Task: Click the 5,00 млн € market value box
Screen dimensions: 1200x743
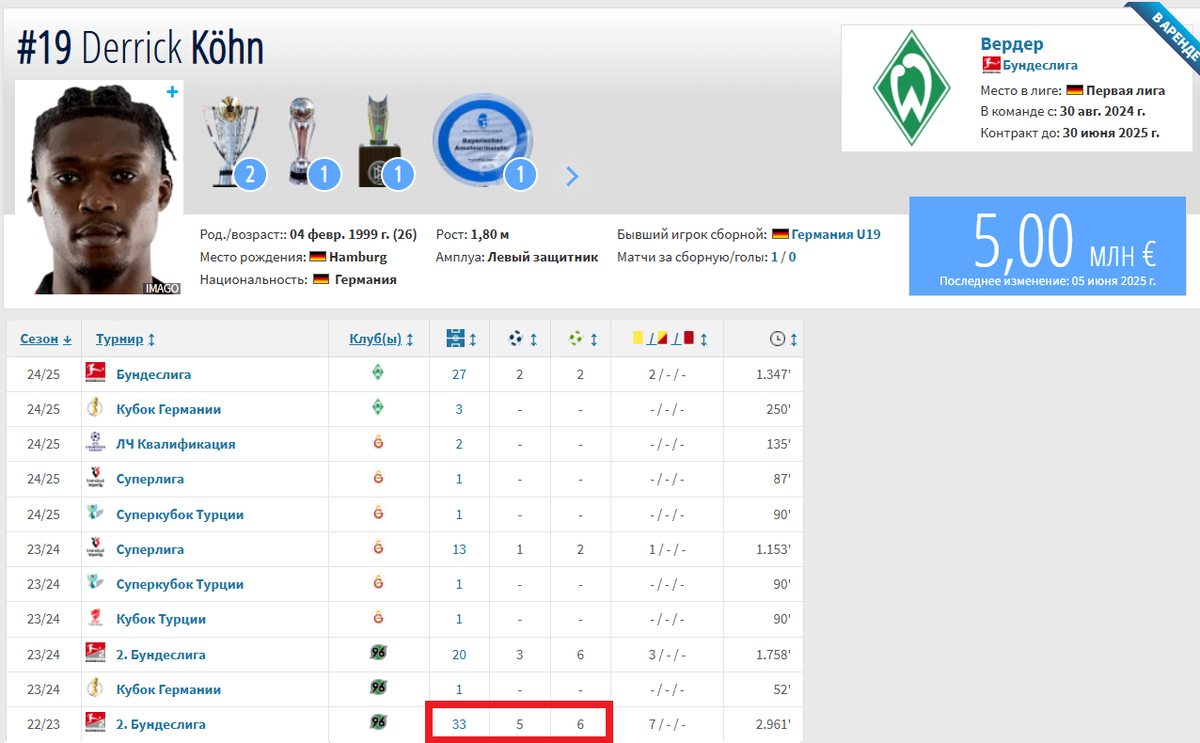Action: [x=1047, y=246]
